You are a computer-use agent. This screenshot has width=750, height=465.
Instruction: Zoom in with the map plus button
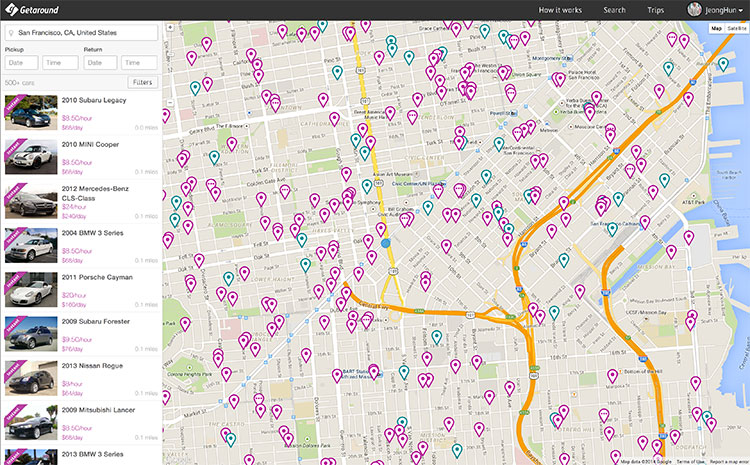[170, 28]
